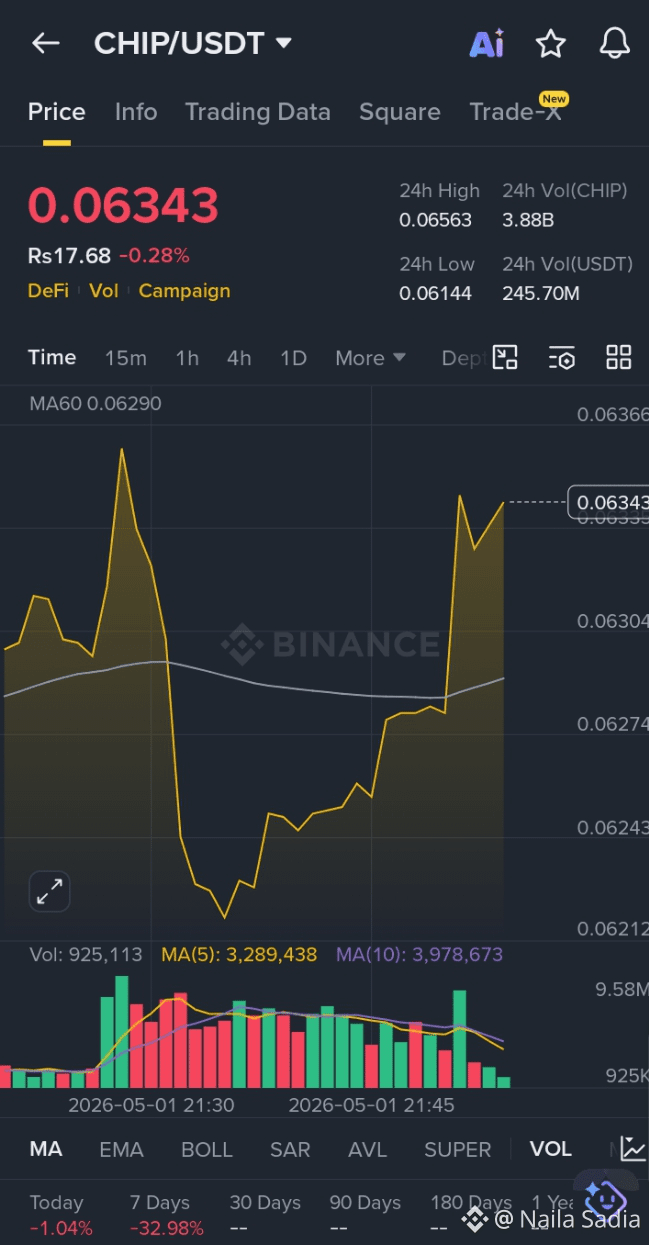The width and height of the screenshot is (649, 1245).
Task: Toggle the VOL sub-indicator
Action: click(551, 1149)
